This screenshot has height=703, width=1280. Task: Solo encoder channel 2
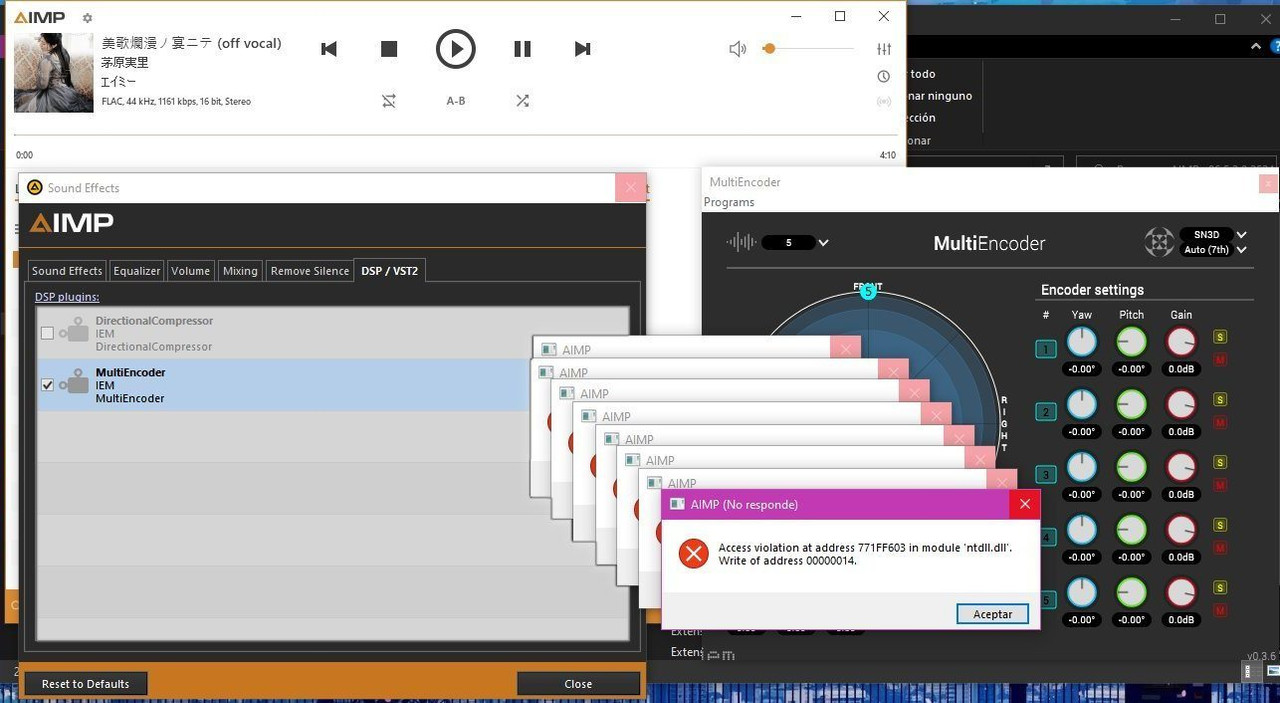pyautogui.click(x=1220, y=400)
